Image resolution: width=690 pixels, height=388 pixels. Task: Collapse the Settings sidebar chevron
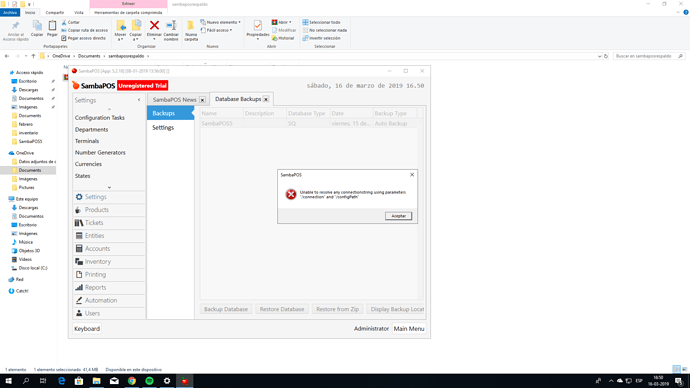click(139, 100)
